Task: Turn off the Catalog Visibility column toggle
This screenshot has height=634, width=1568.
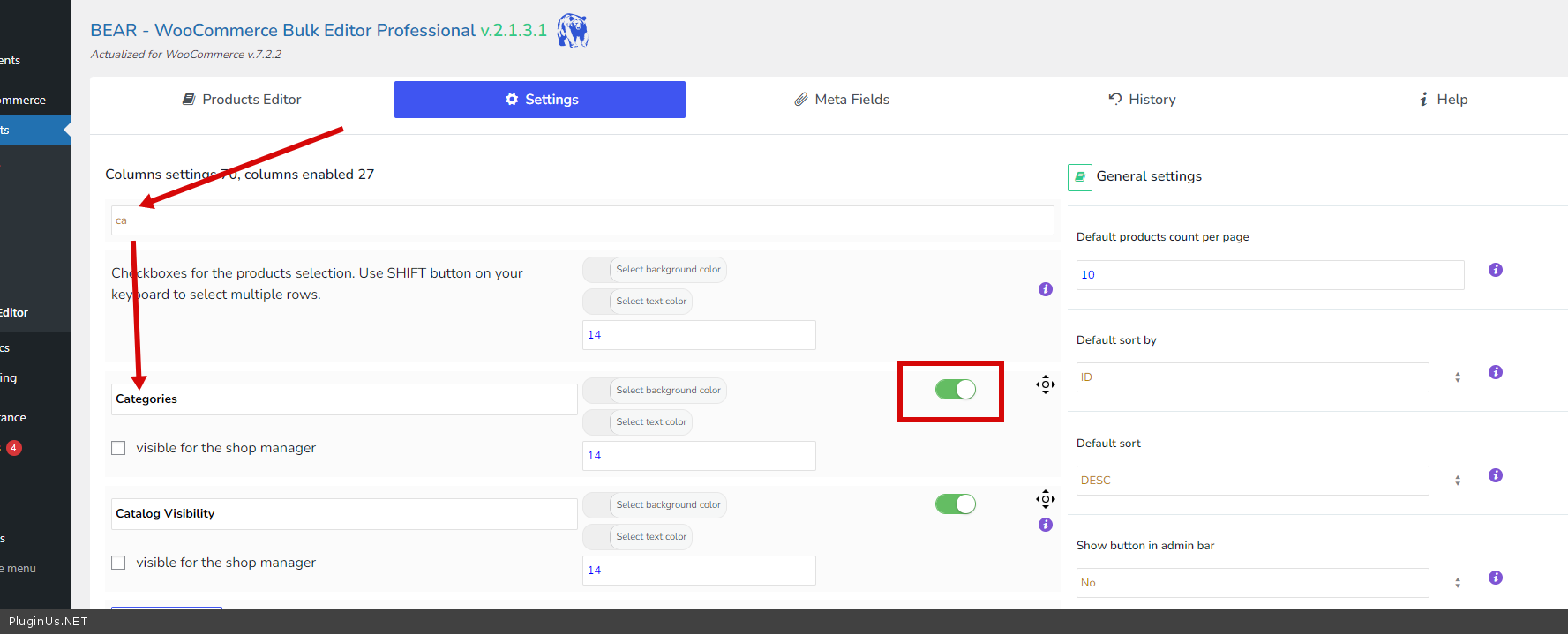Action: [x=955, y=504]
